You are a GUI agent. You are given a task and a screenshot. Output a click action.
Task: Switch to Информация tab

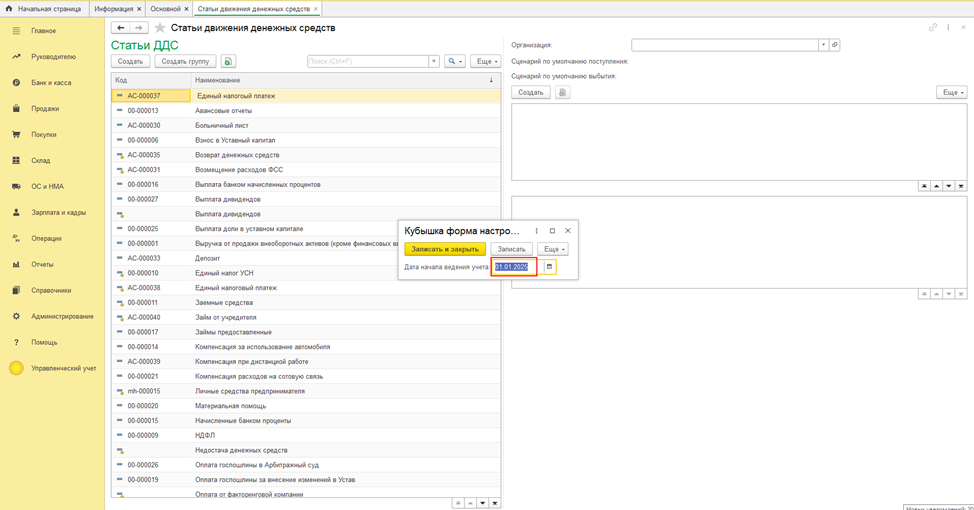(x=114, y=9)
